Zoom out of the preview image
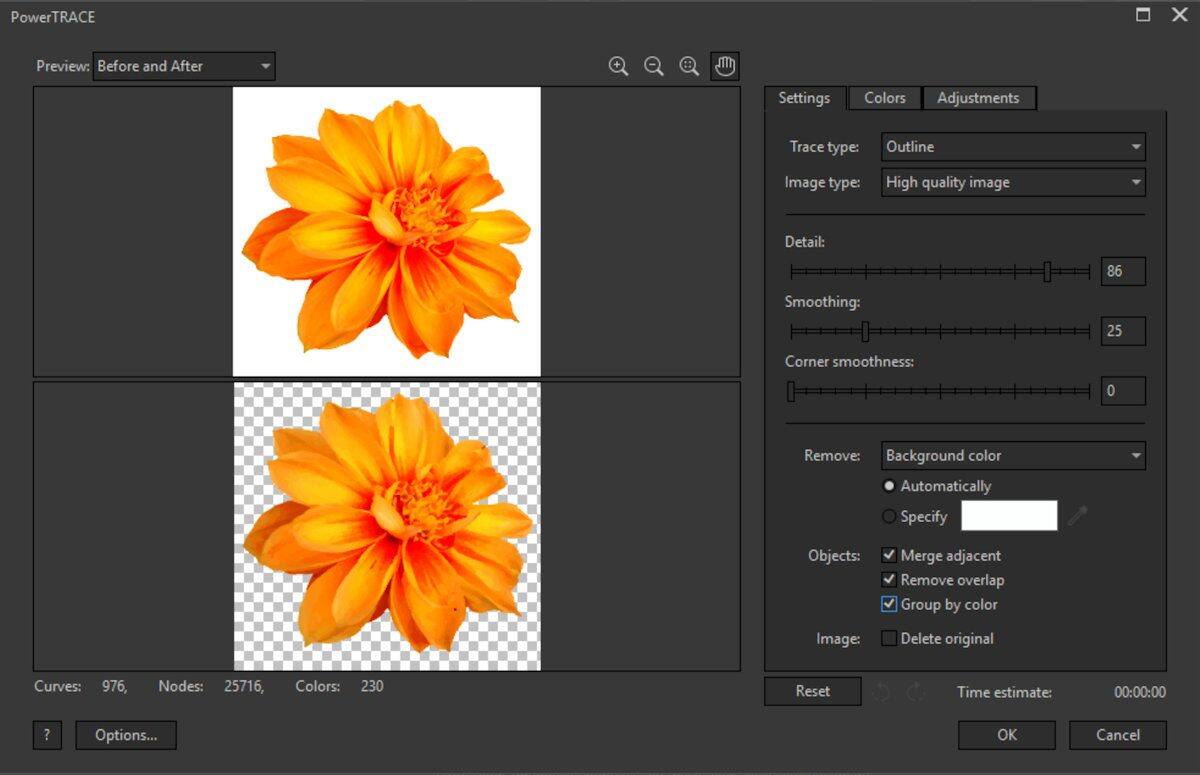This screenshot has width=1200, height=775. (x=653, y=66)
